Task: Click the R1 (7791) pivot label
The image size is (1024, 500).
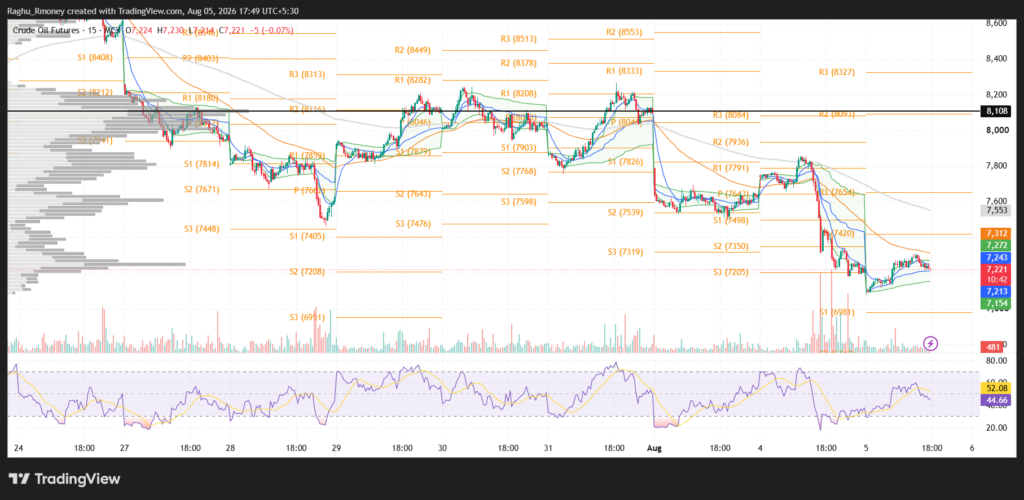Action: tap(731, 168)
